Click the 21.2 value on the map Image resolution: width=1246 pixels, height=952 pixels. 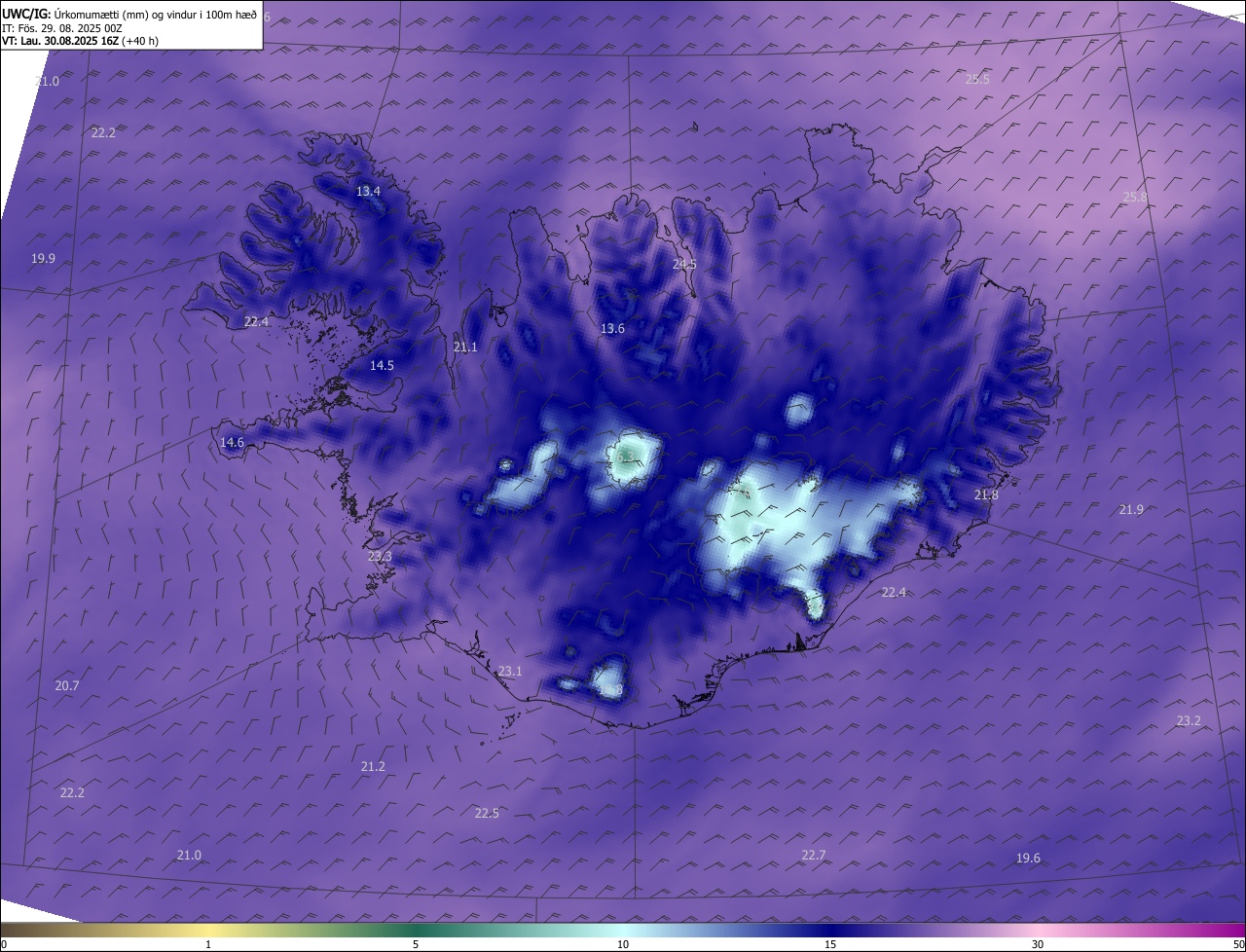[x=373, y=767]
